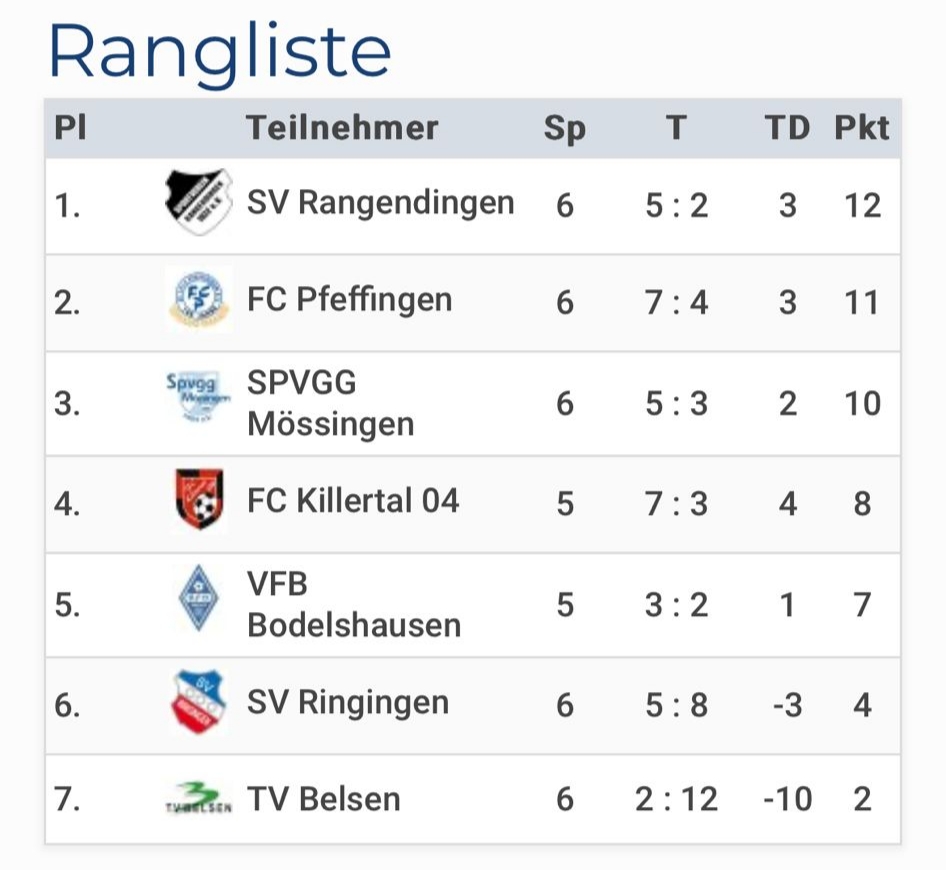Image resolution: width=946 pixels, height=870 pixels.
Task: Open the FC Pfeffingen team link
Action: (349, 299)
